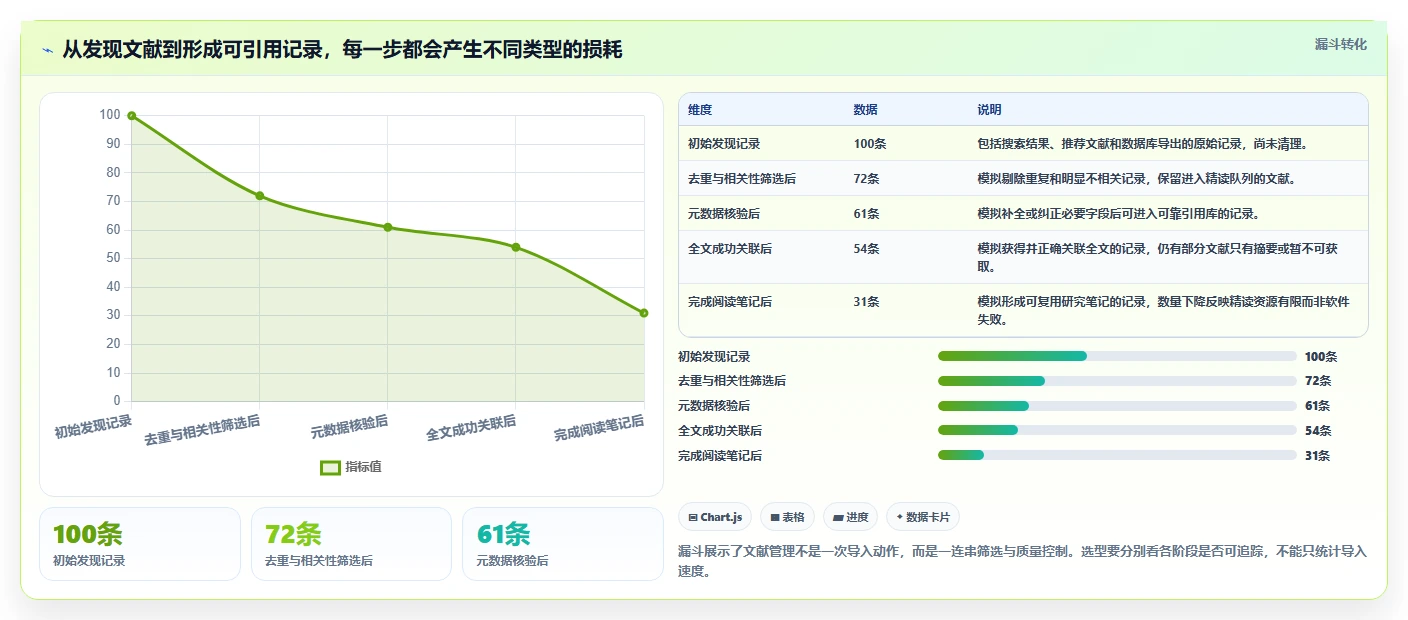Click the icon in the Chart.js chip
1408x620 pixels.
point(692,517)
